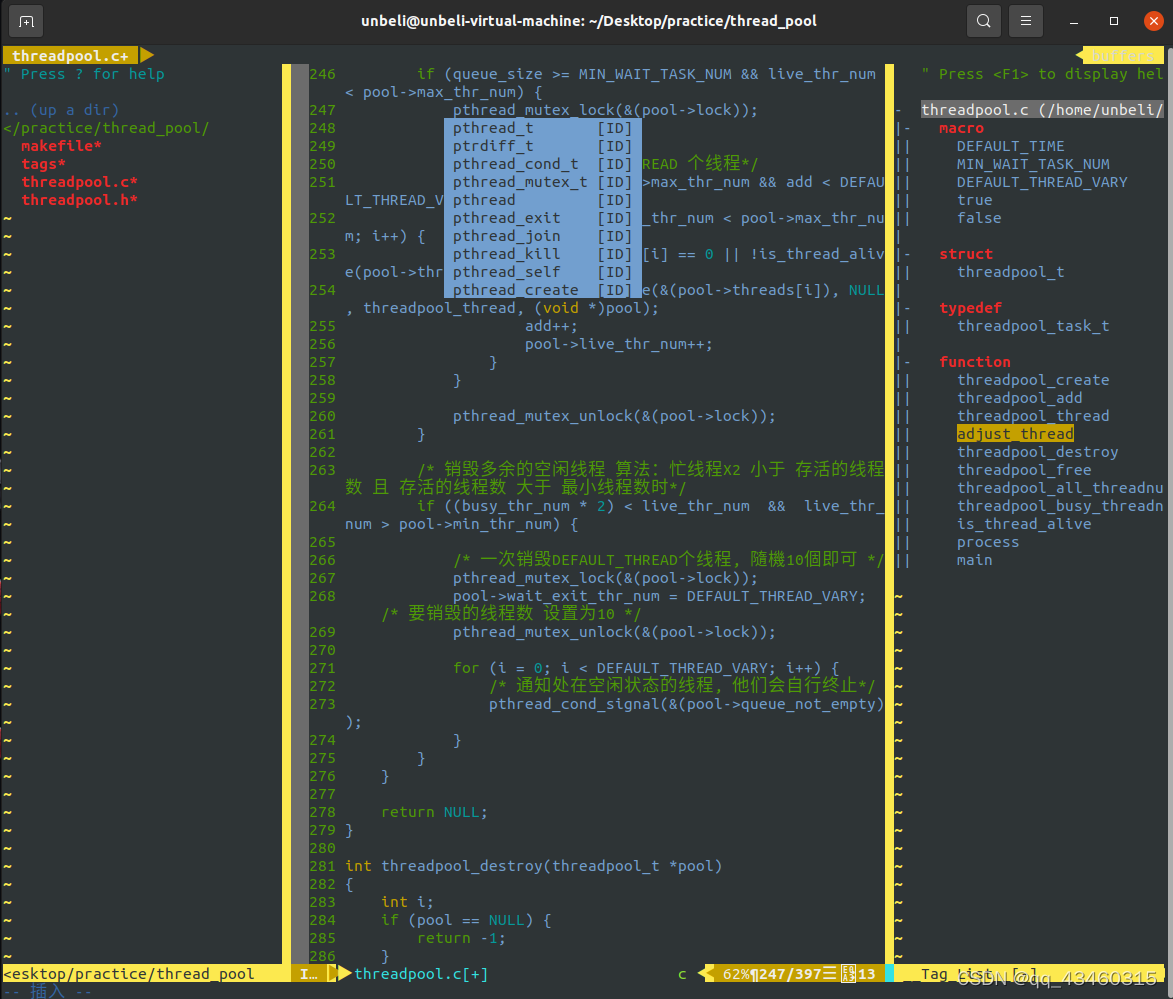Jump to process function tag
This screenshot has height=999, width=1173.
click(x=988, y=541)
